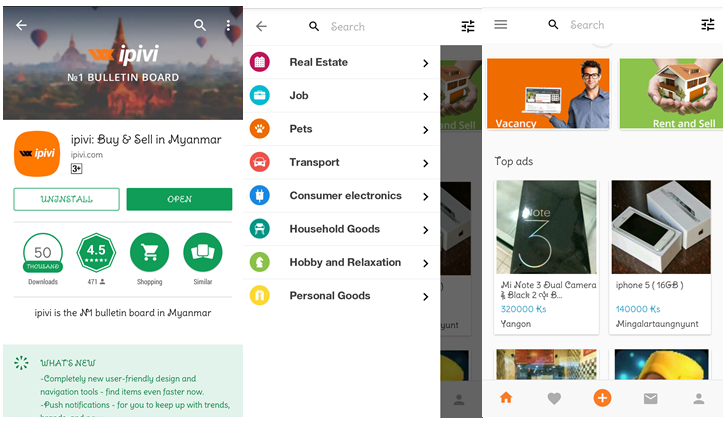
Task: Tap the search magnifier on the home screen
Action: point(553,25)
